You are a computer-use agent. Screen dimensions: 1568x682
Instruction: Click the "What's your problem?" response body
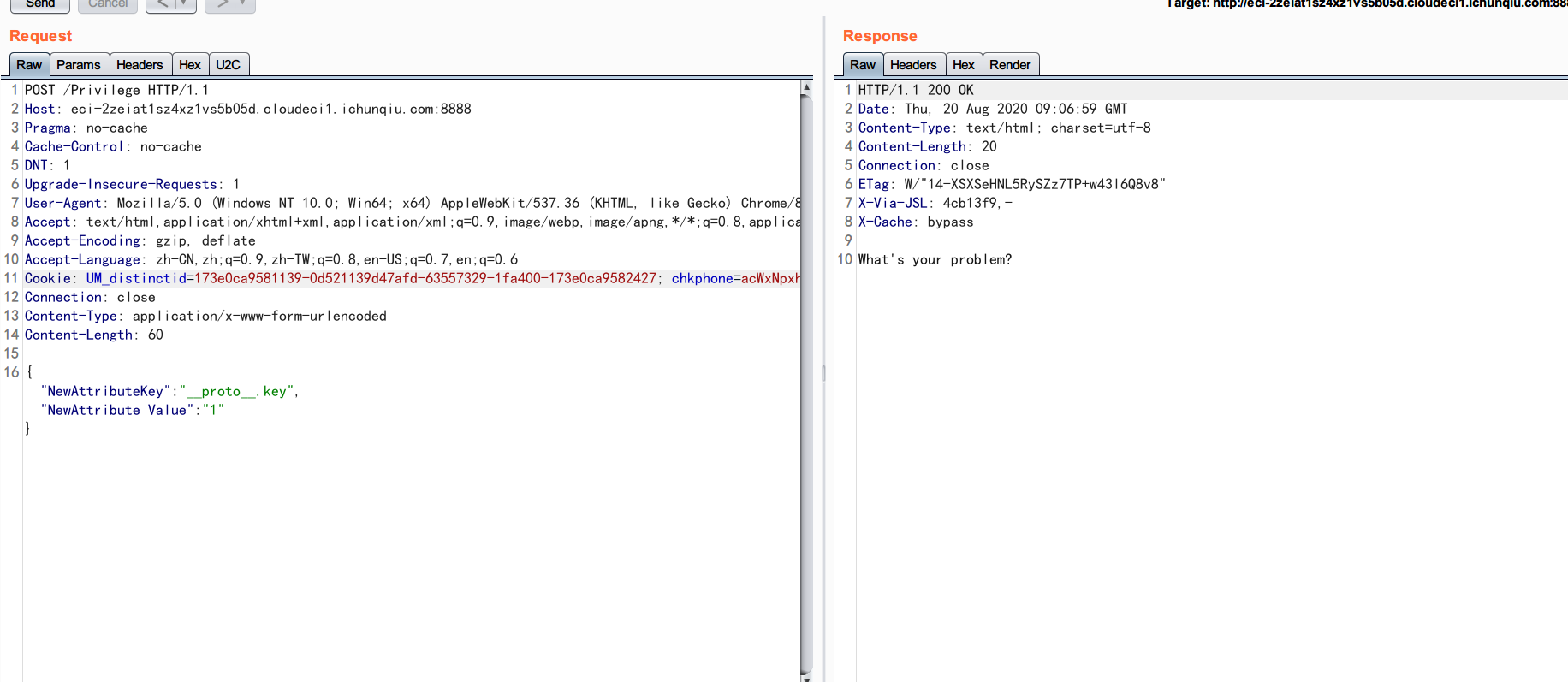pyautogui.click(x=935, y=259)
